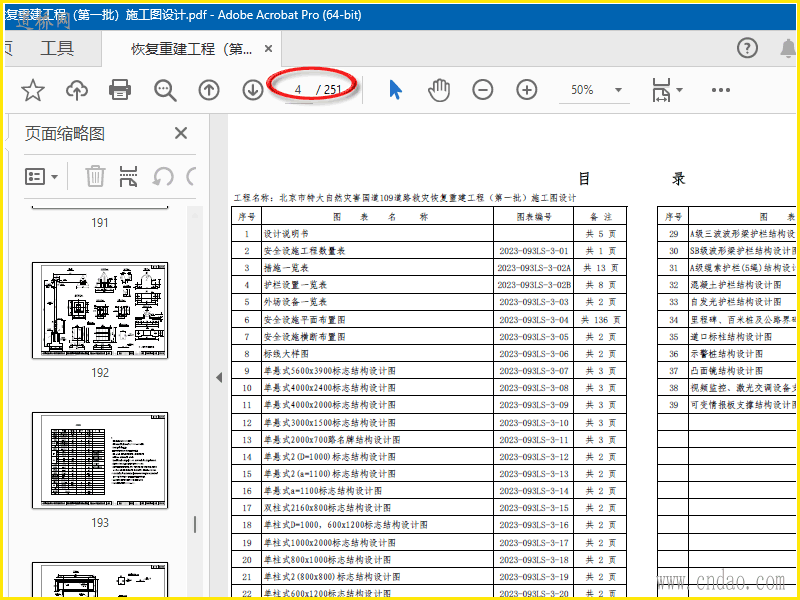The height and width of the screenshot is (600, 800).
Task: Click thumbnail label 191
Action: coord(100,223)
